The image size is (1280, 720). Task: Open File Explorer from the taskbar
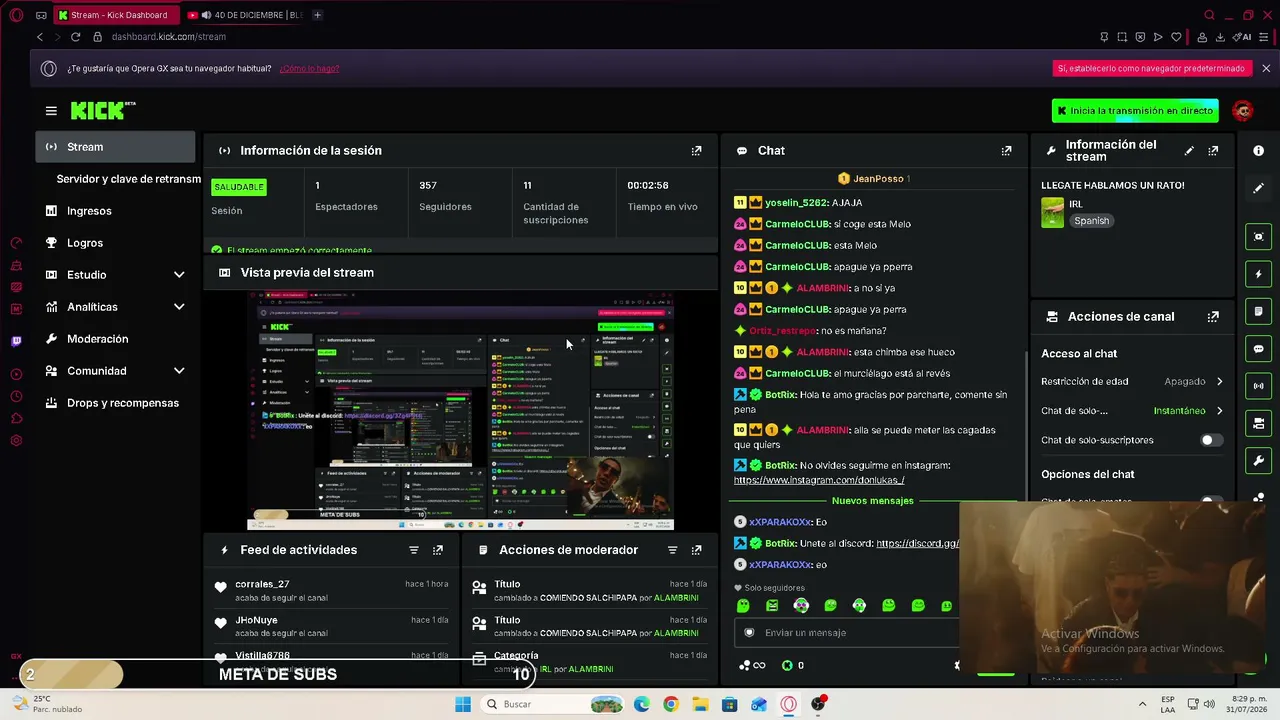[x=700, y=704]
